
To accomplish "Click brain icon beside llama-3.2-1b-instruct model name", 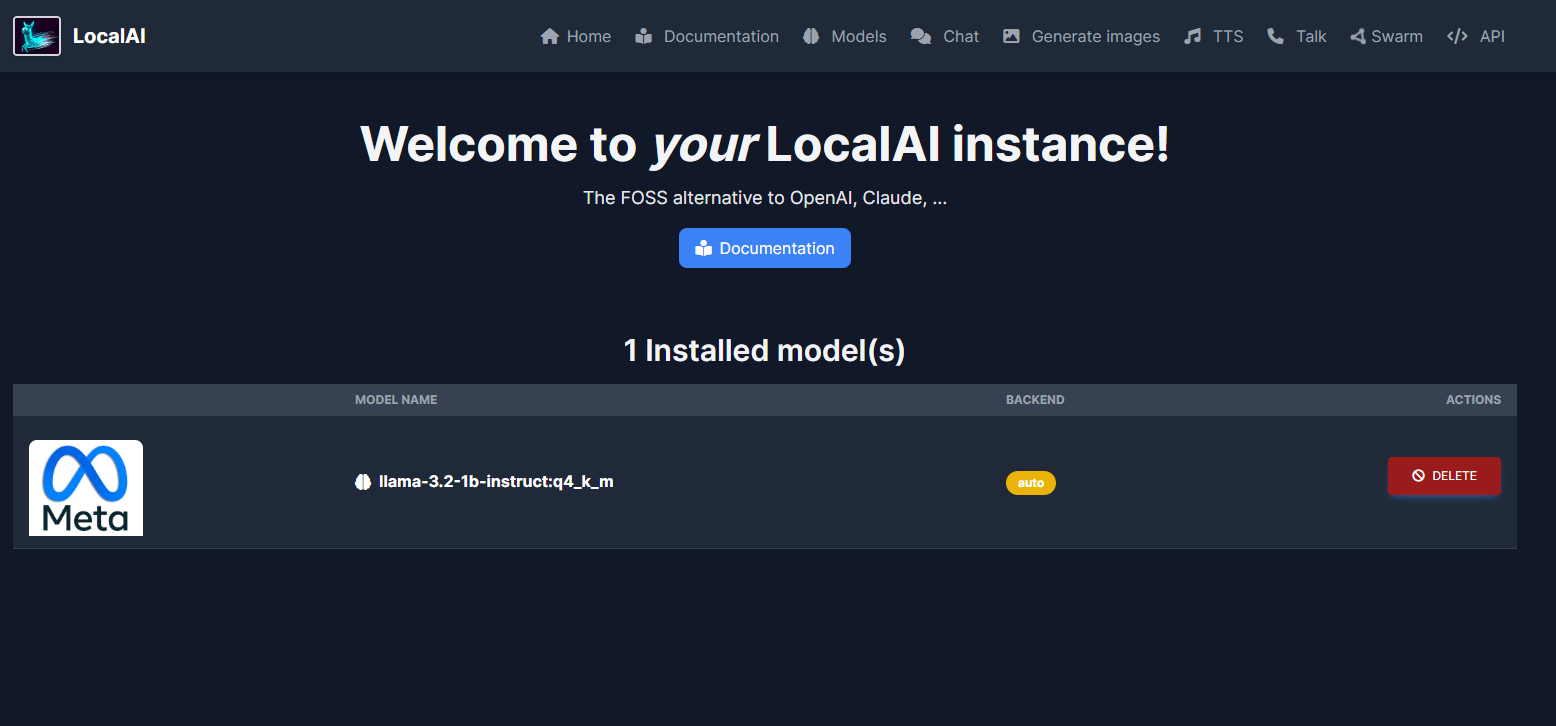I will tap(363, 482).
